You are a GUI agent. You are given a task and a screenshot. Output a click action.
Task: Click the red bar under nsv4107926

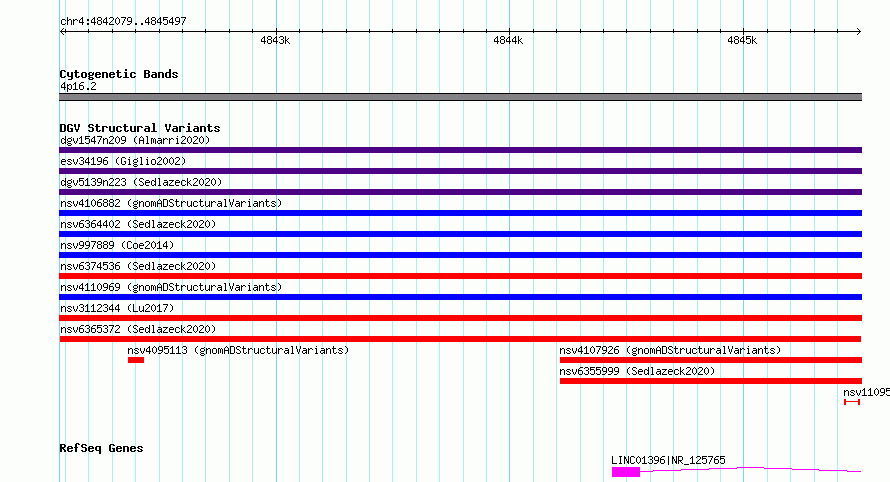pyautogui.click(x=711, y=360)
